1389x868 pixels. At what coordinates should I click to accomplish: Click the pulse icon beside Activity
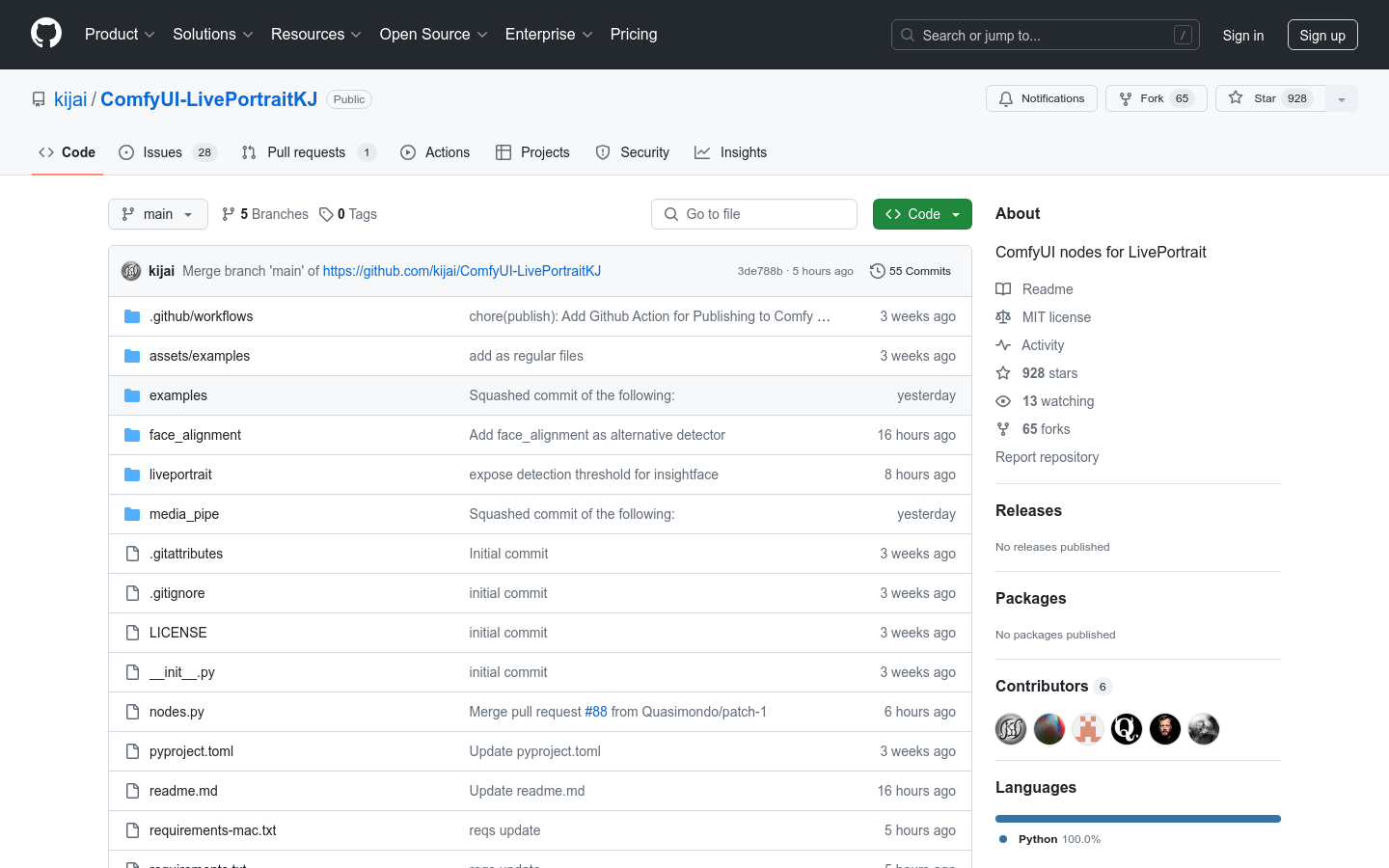[x=1003, y=345]
